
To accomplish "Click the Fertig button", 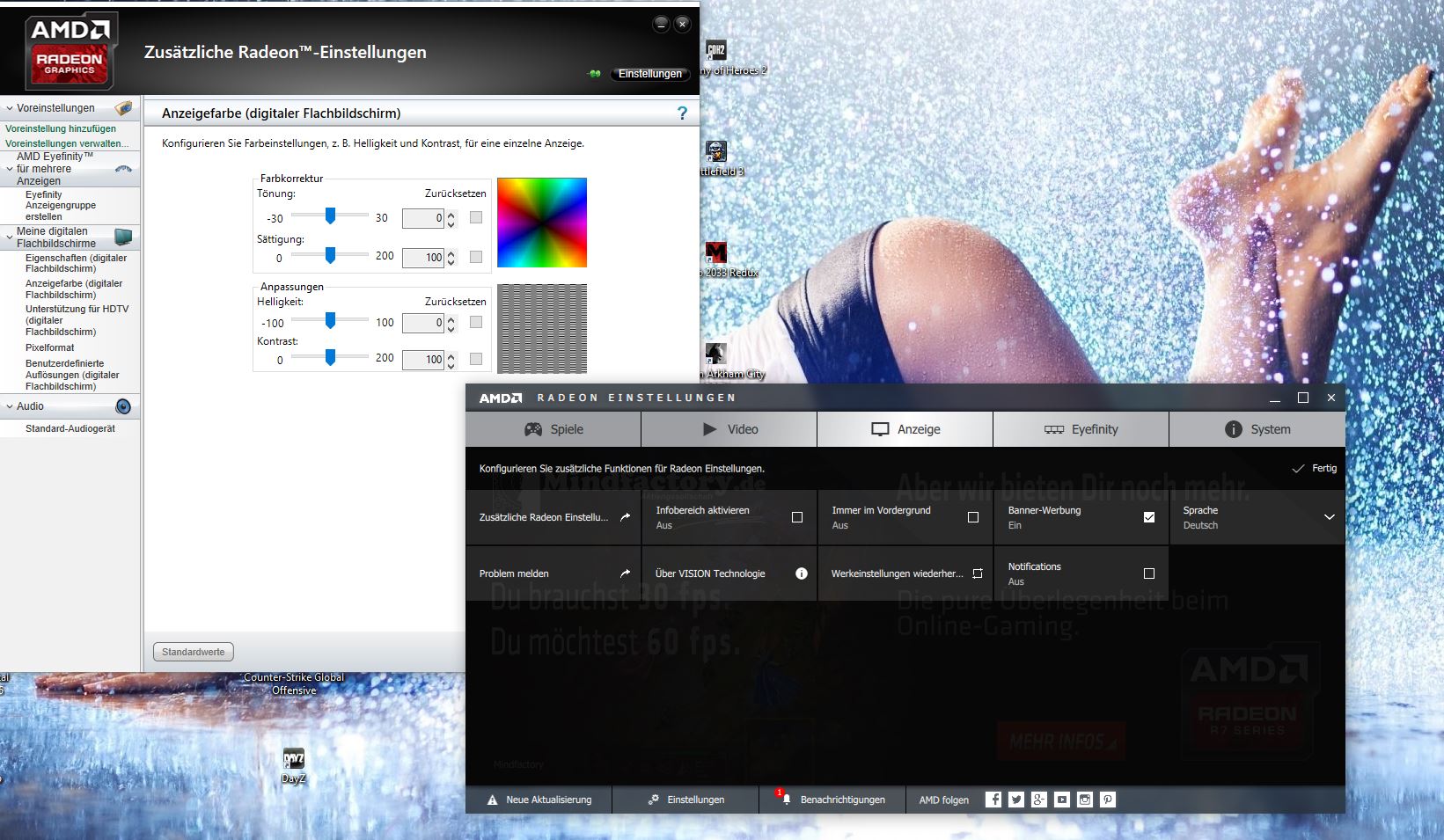I will click(1315, 469).
